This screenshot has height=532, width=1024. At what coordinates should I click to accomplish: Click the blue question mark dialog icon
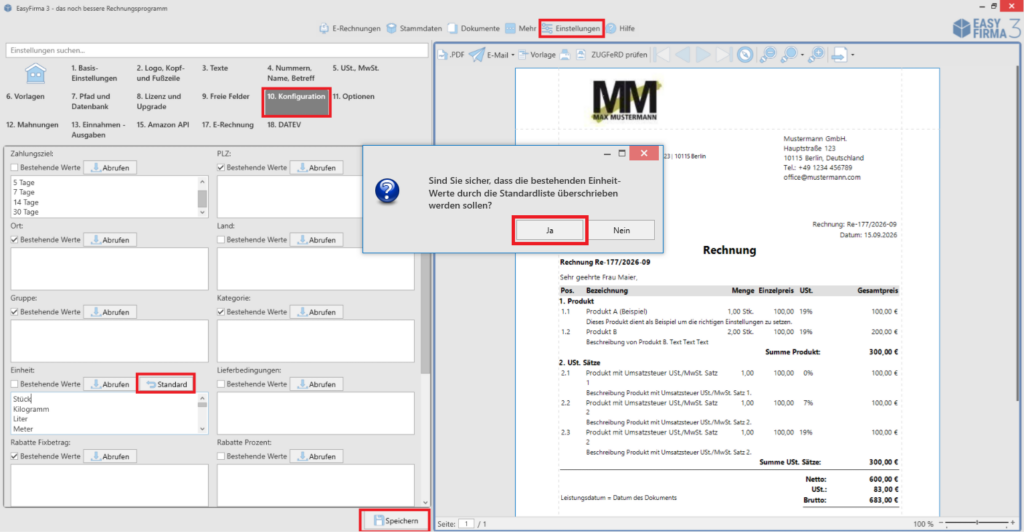click(387, 191)
